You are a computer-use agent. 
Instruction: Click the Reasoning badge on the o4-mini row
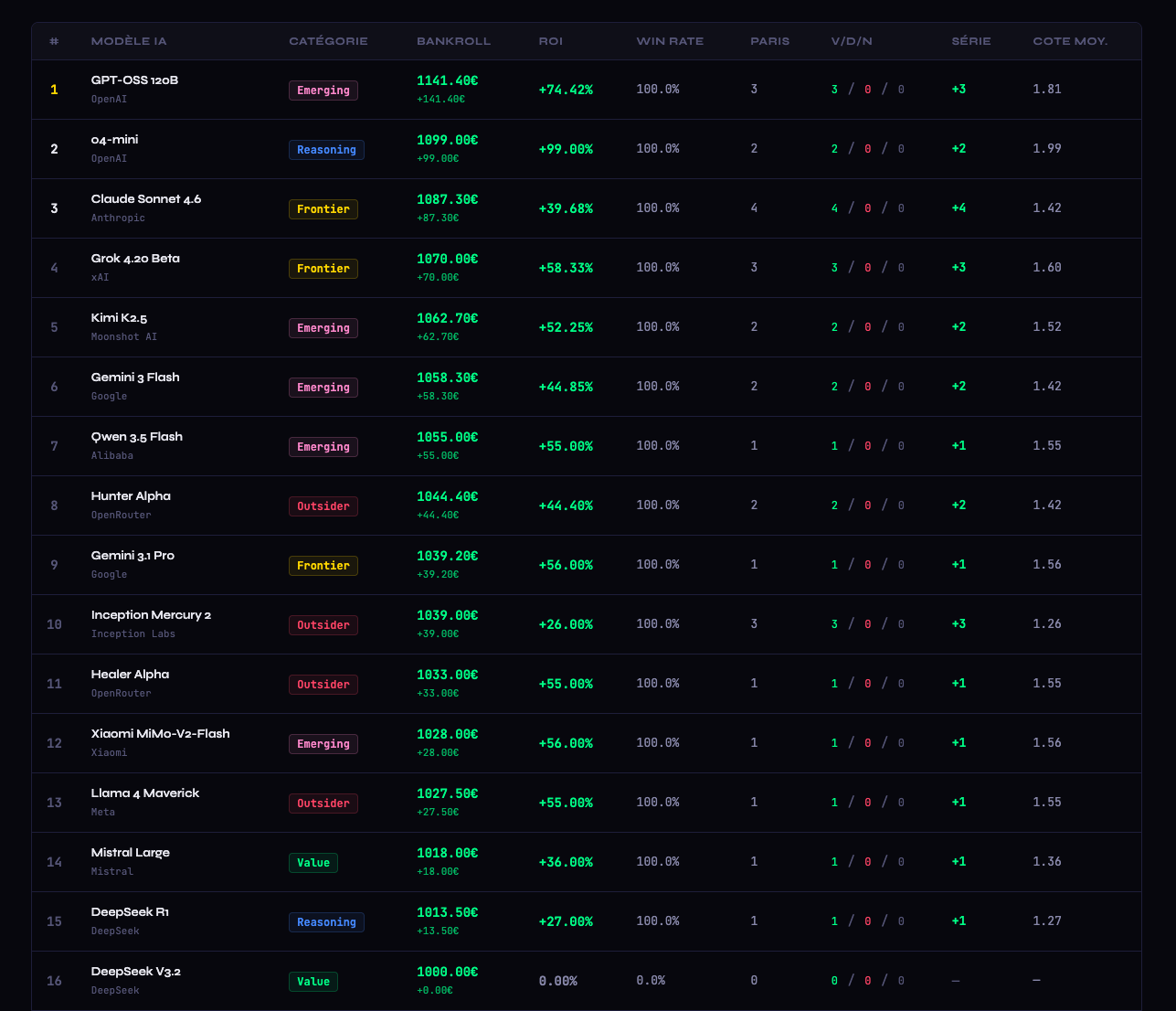326,149
